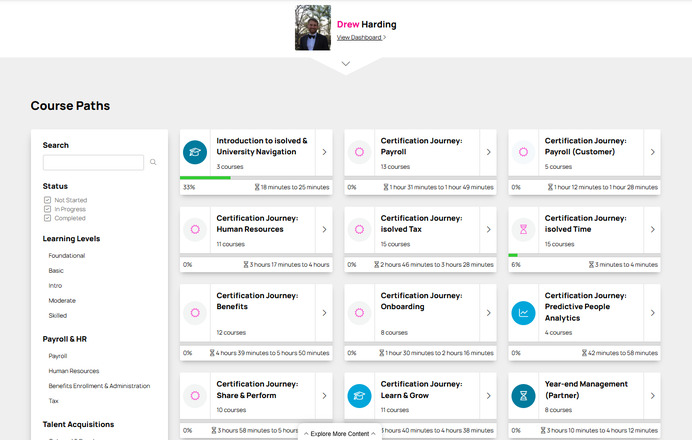Open Year-end Management (Partner) via its arrow
The image size is (692, 440).
(653, 396)
